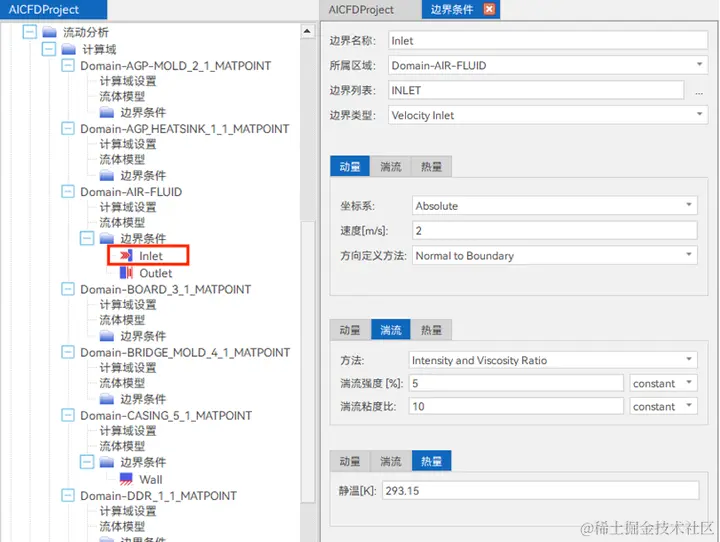Select 热量 tab in first tab group
This screenshot has height=542, width=720.
(431, 166)
